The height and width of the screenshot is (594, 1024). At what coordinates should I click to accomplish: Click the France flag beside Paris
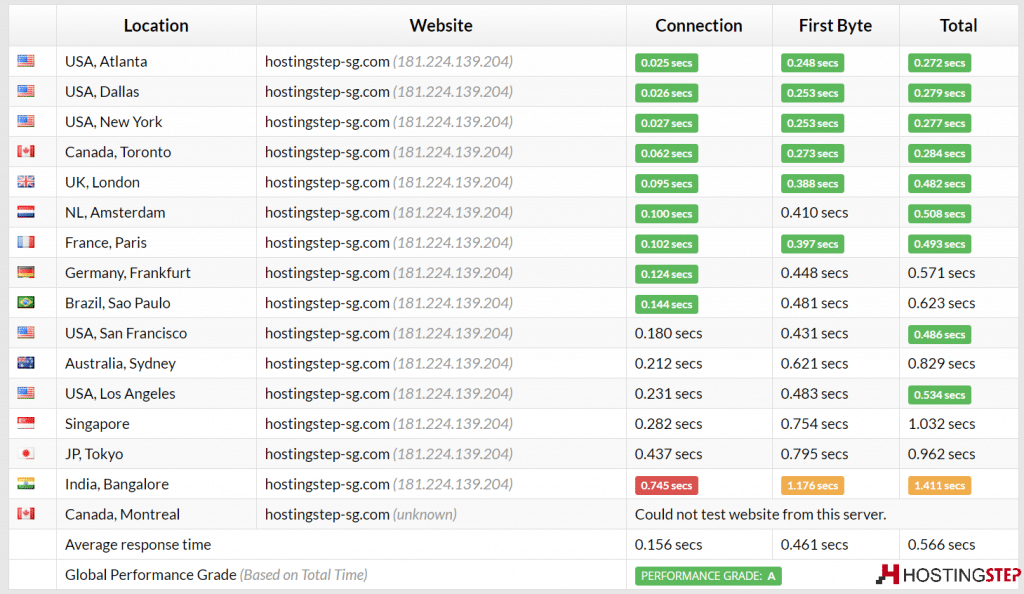(26, 242)
